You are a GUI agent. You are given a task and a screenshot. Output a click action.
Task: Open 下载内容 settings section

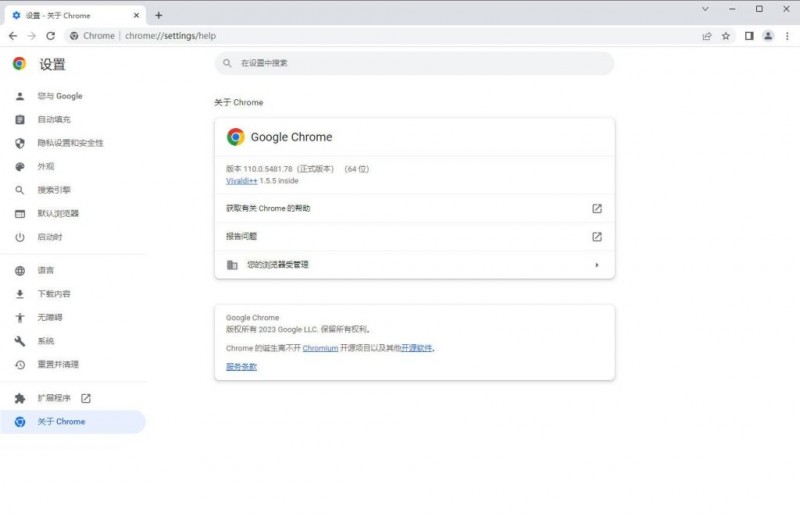[x=54, y=294]
